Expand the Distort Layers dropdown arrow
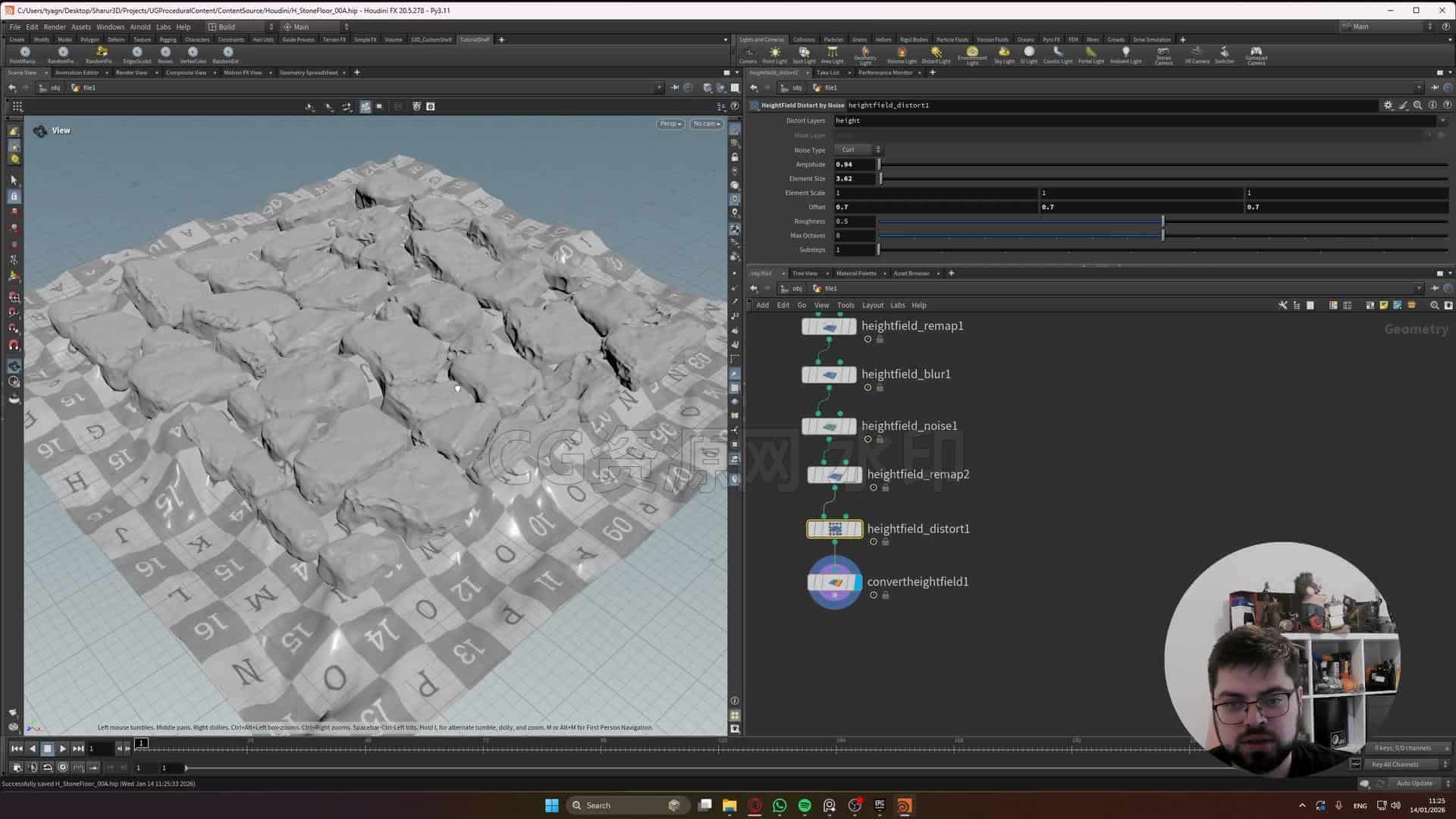This screenshot has width=1456, height=819. tap(1442, 121)
